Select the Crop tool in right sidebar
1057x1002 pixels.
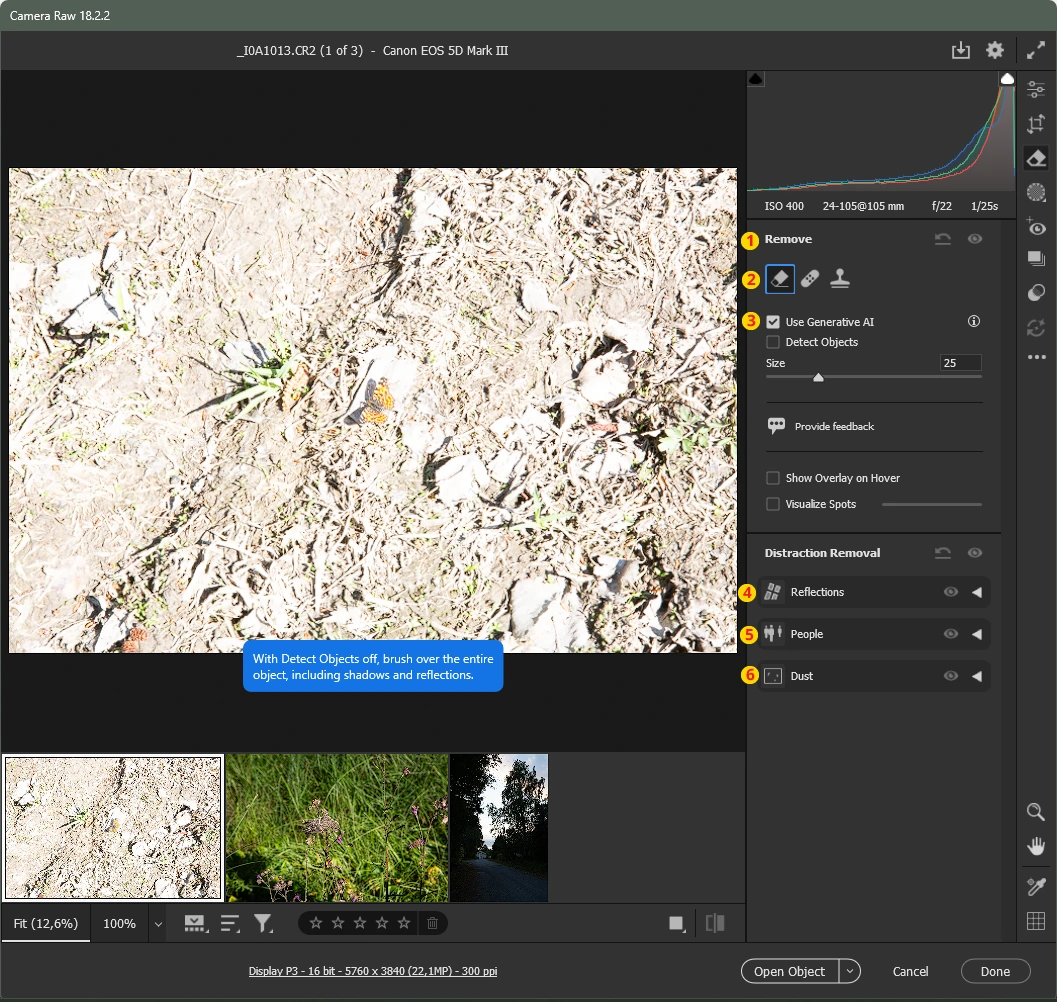[x=1036, y=124]
